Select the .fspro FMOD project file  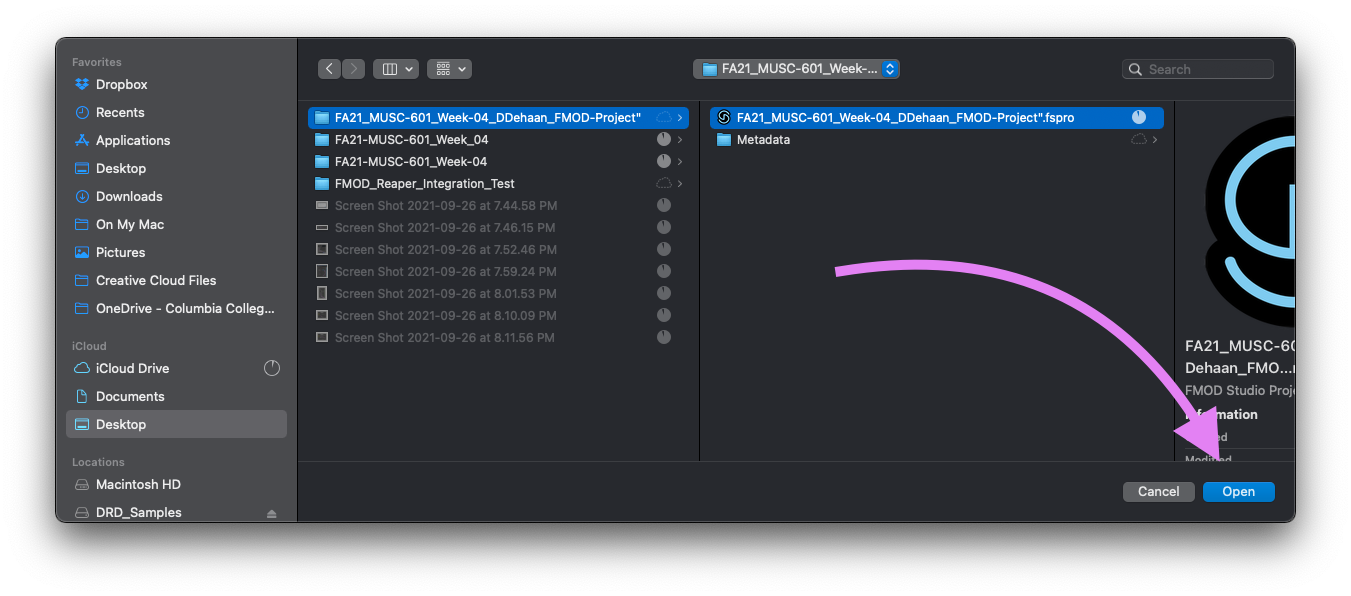904,118
